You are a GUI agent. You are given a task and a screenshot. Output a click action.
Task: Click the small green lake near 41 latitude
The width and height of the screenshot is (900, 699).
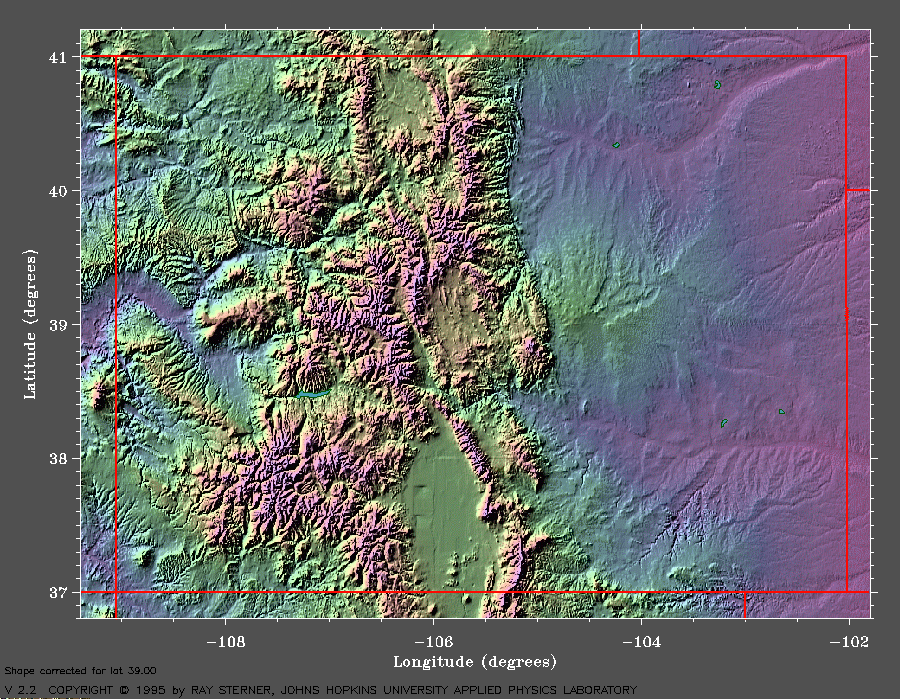coord(718,85)
